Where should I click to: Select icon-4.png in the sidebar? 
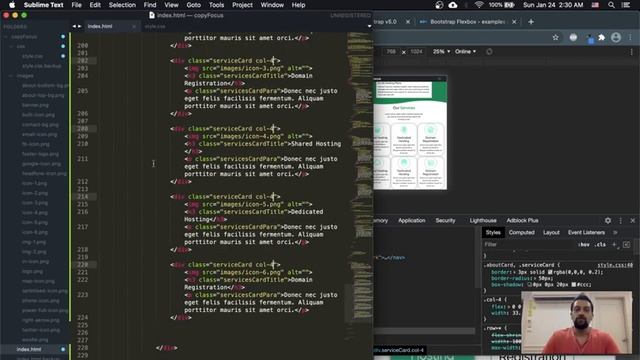pos(35,213)
